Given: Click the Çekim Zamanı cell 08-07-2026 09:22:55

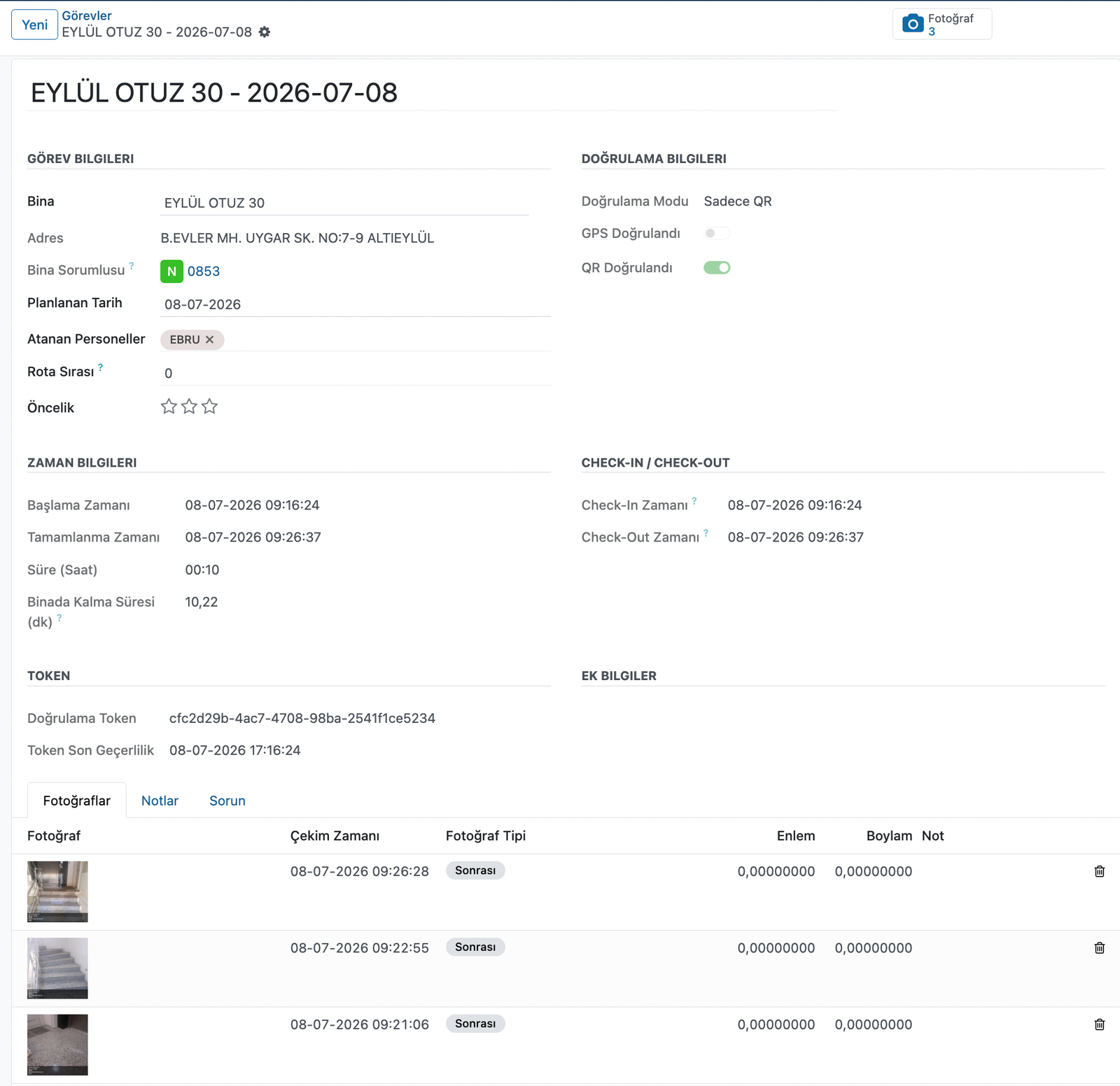Looking at the screenshot, I should [x=360, y=948].
